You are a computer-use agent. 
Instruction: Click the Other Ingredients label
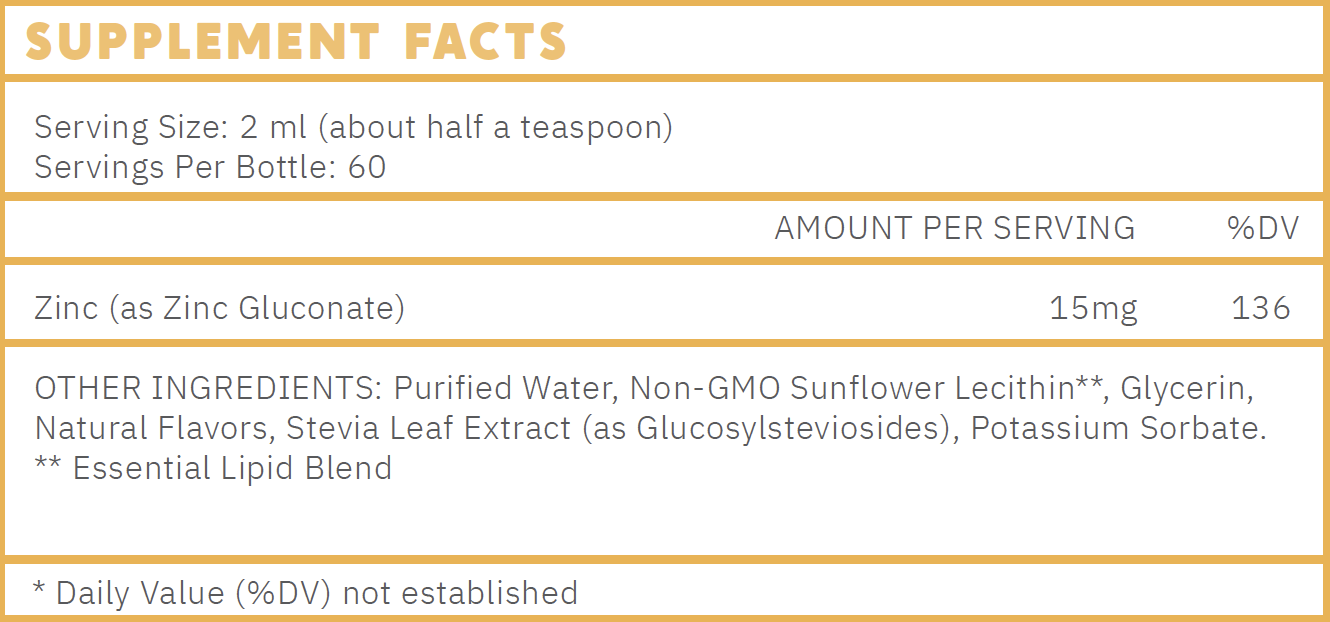(x=209, y=388)
